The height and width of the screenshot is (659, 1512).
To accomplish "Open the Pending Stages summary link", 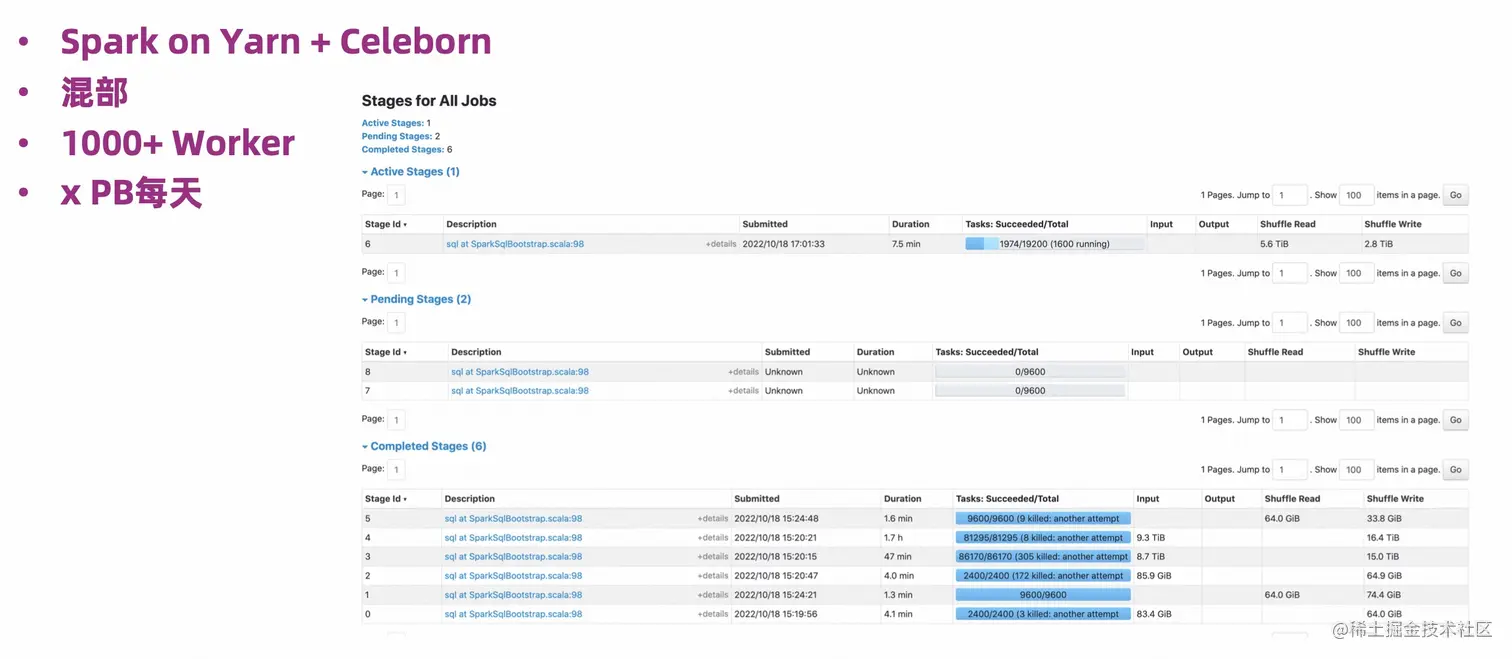I will [397, 136].
